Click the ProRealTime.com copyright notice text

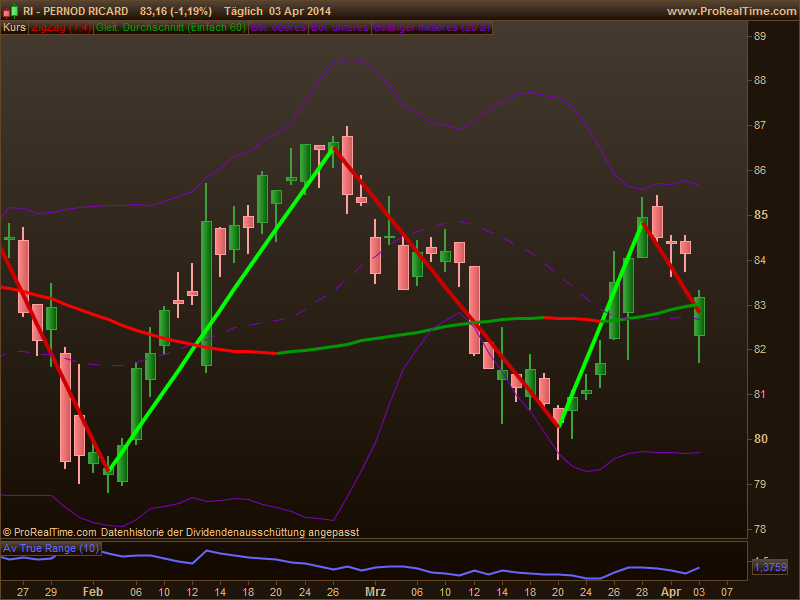181,532
